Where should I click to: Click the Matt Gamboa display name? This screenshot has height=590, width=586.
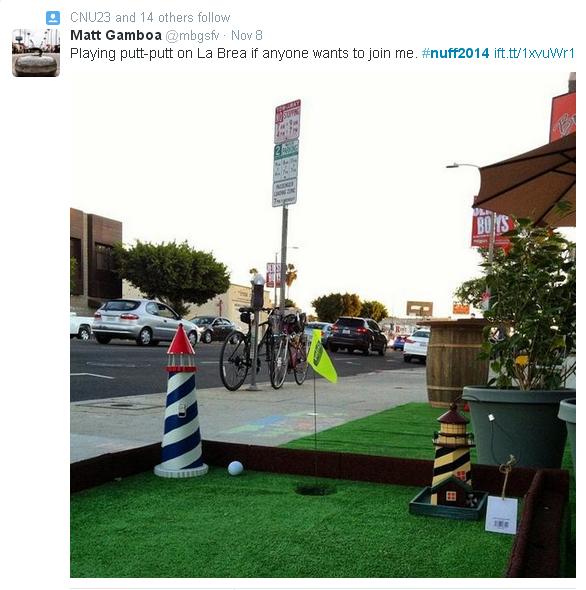[x=116, y=35]
